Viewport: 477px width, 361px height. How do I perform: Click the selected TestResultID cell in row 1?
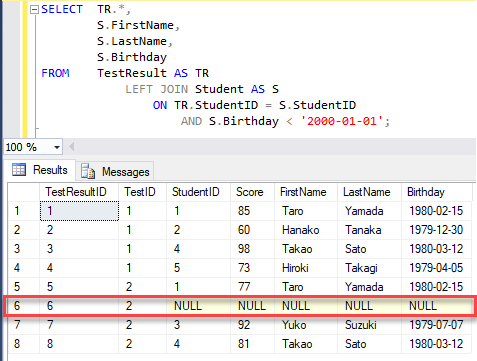pyautogui.click(x=79, y=211)
